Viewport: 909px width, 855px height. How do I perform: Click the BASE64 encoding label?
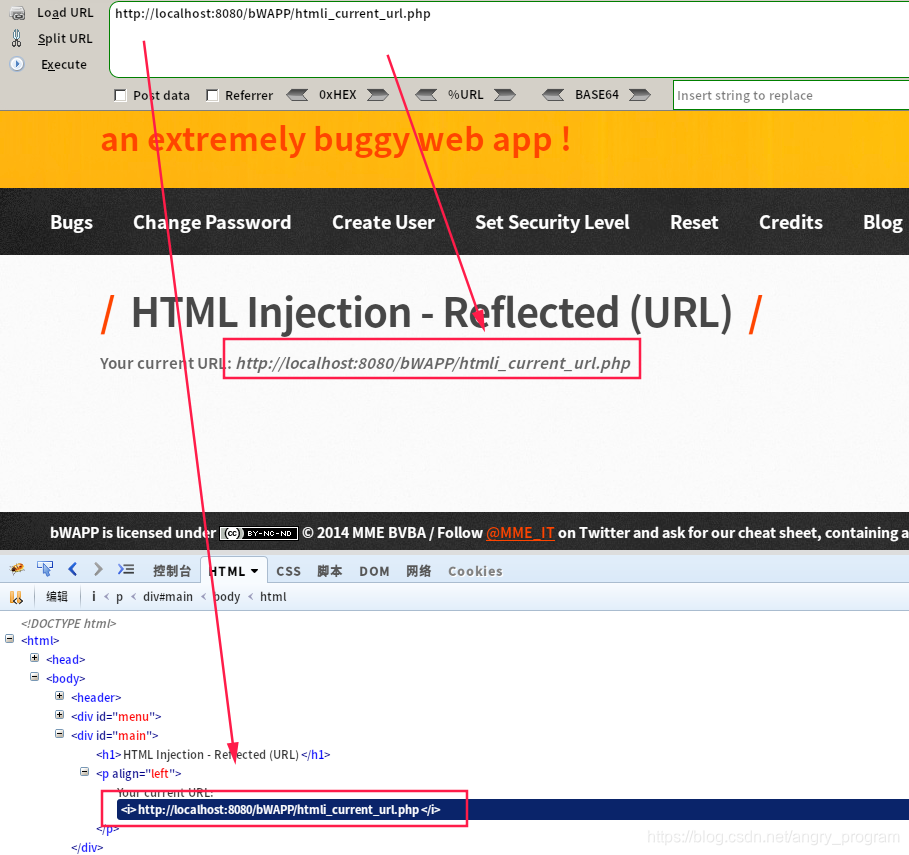point(597,94)
